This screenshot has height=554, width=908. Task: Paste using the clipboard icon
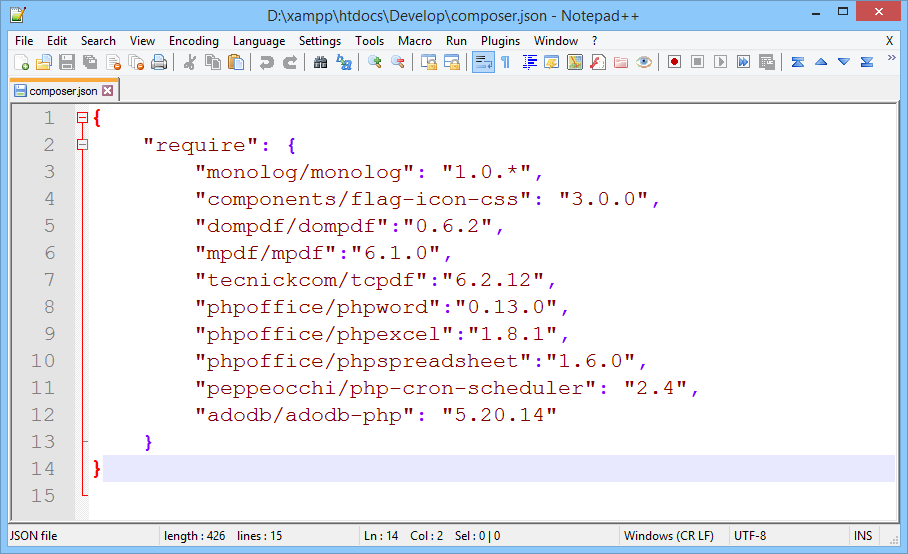(236, 62)
